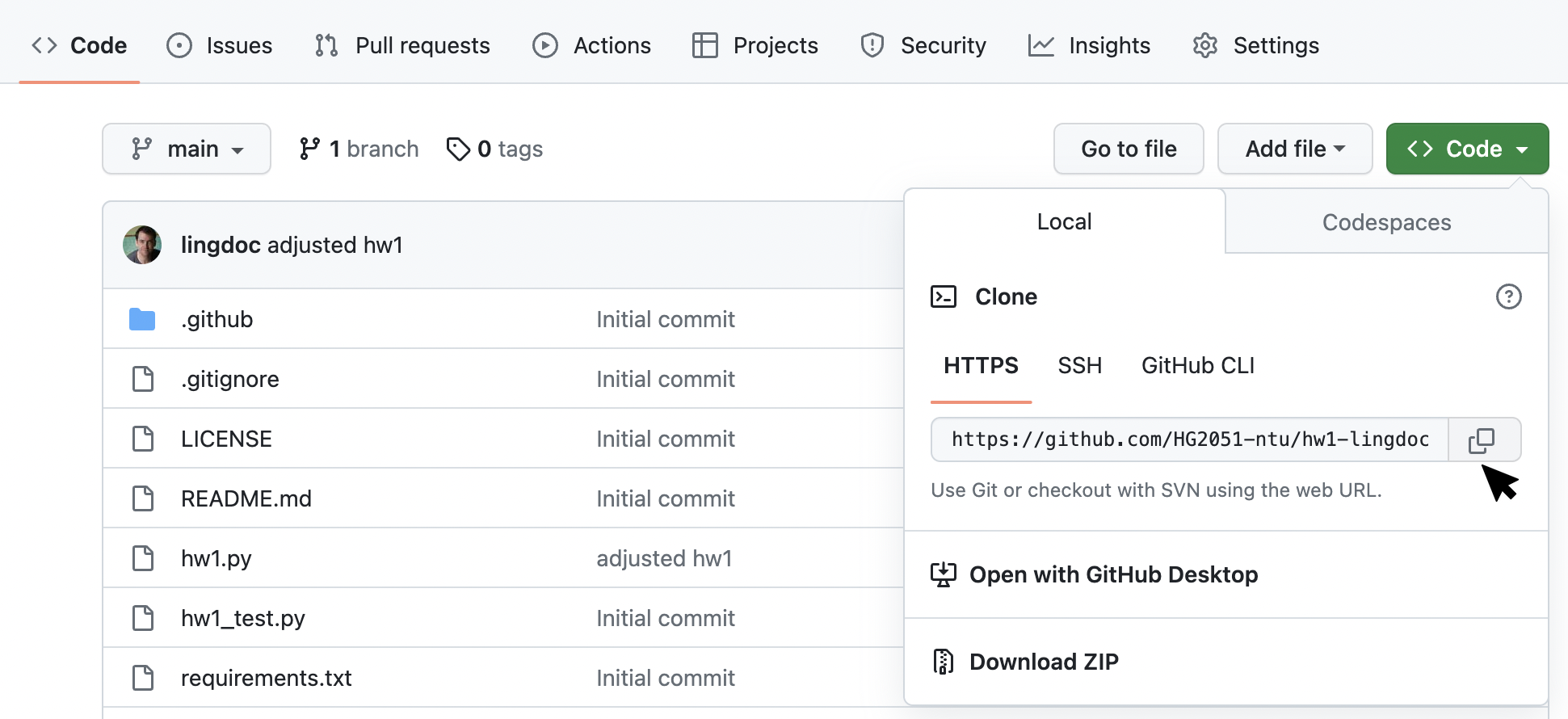Click the tags icon showing 0 tags

[458, 149]
